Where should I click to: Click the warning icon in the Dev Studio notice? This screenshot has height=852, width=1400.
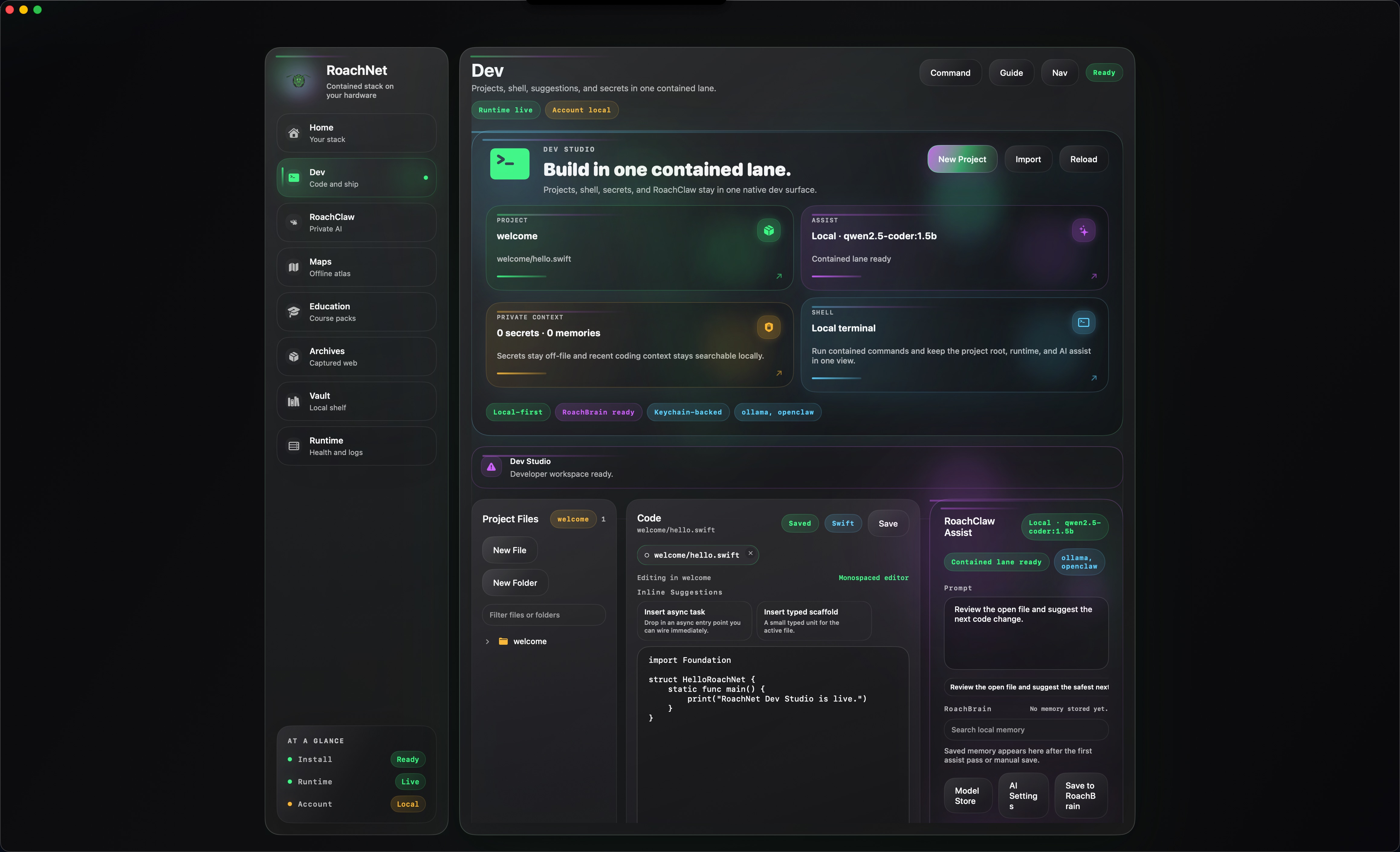491,467
